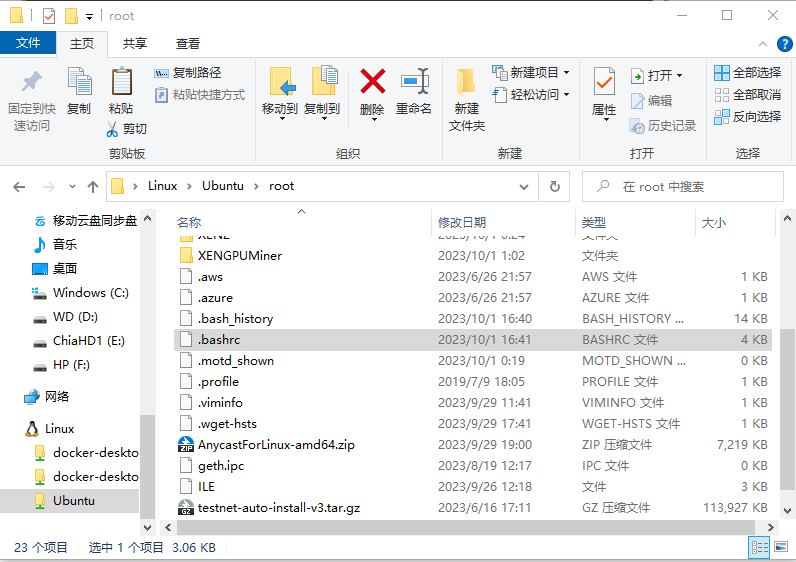Sort by Size (大小) column header
The height and width of the screenshot is (562, 796).
[x=734, y=222]
